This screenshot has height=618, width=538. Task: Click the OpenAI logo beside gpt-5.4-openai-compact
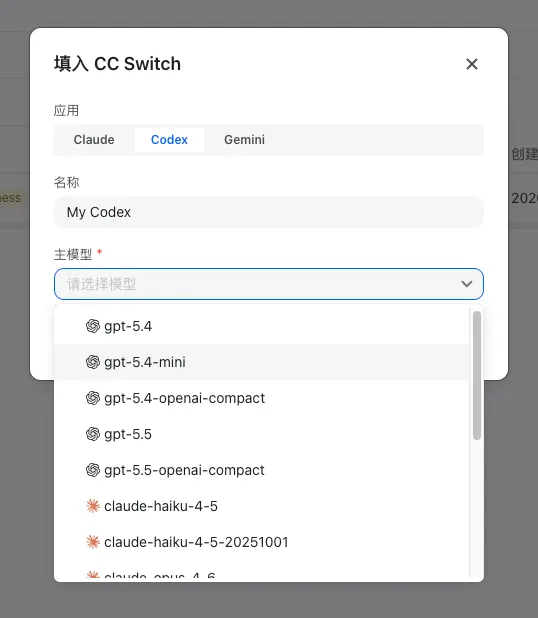93,398
